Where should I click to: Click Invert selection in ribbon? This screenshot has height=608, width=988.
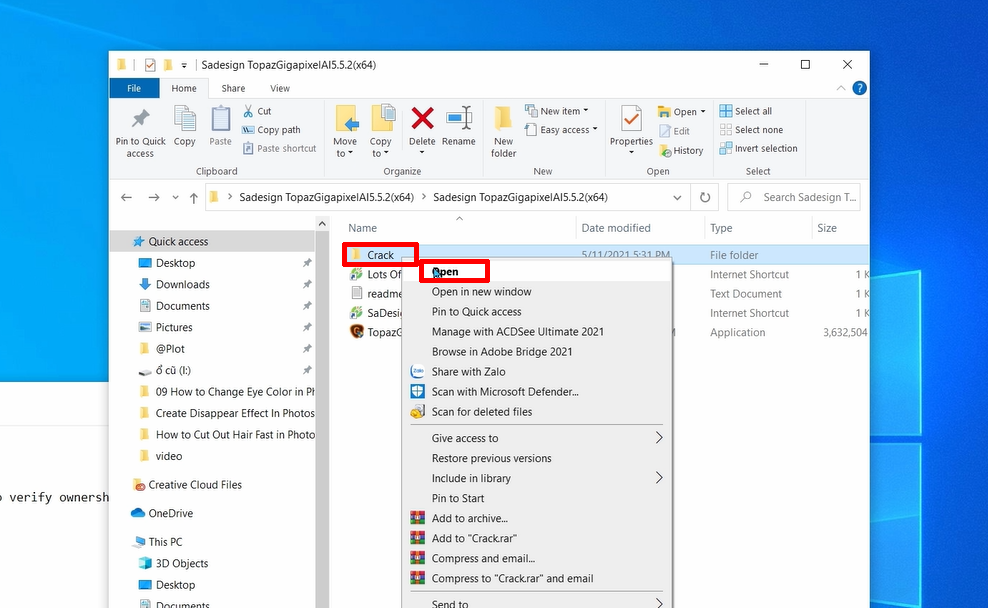759,149
